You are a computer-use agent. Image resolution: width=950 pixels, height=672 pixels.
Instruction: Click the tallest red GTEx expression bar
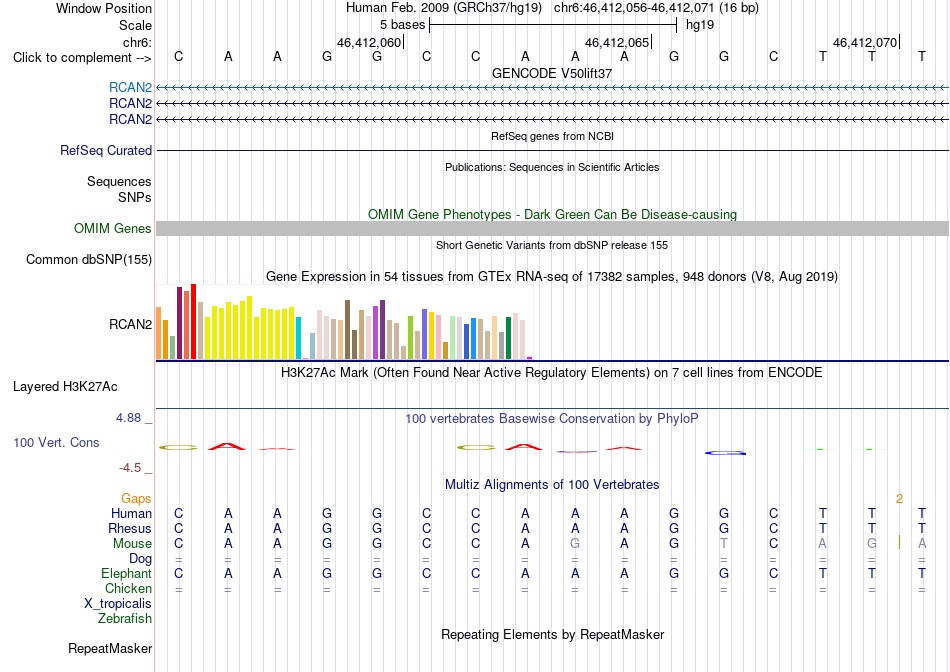pyautogui.click(x=193, y=321)
